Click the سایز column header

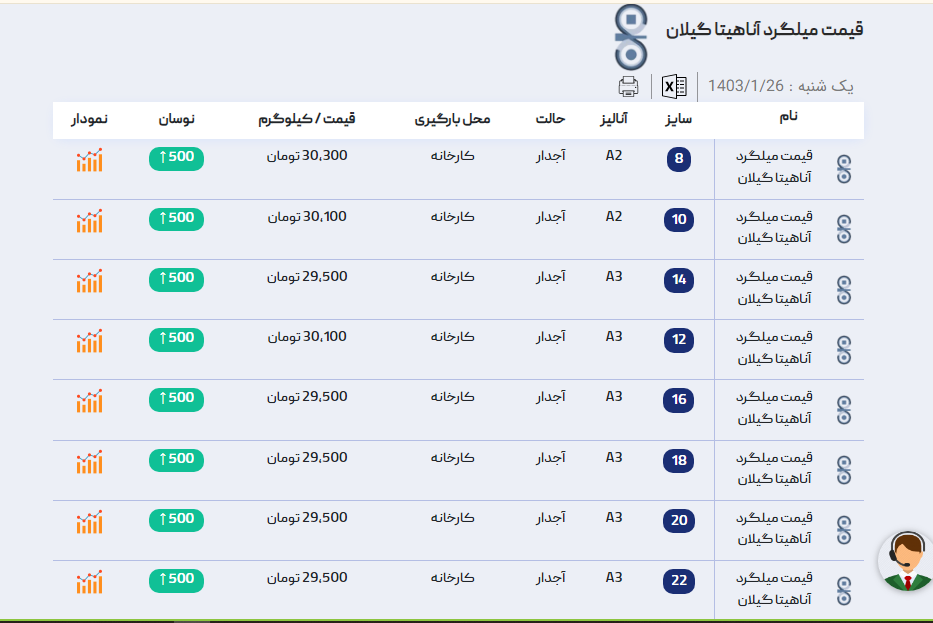679,119
